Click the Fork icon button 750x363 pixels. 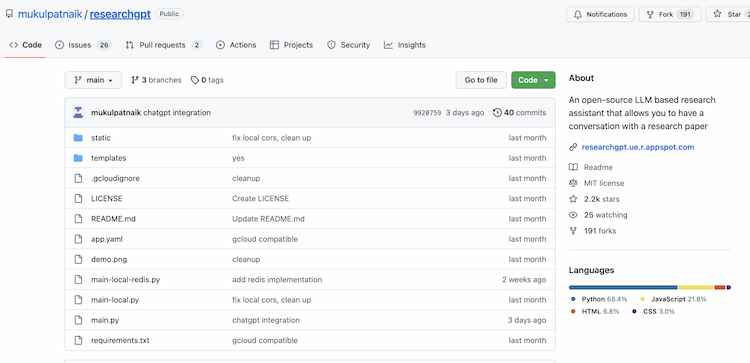(x=670, y=14)
